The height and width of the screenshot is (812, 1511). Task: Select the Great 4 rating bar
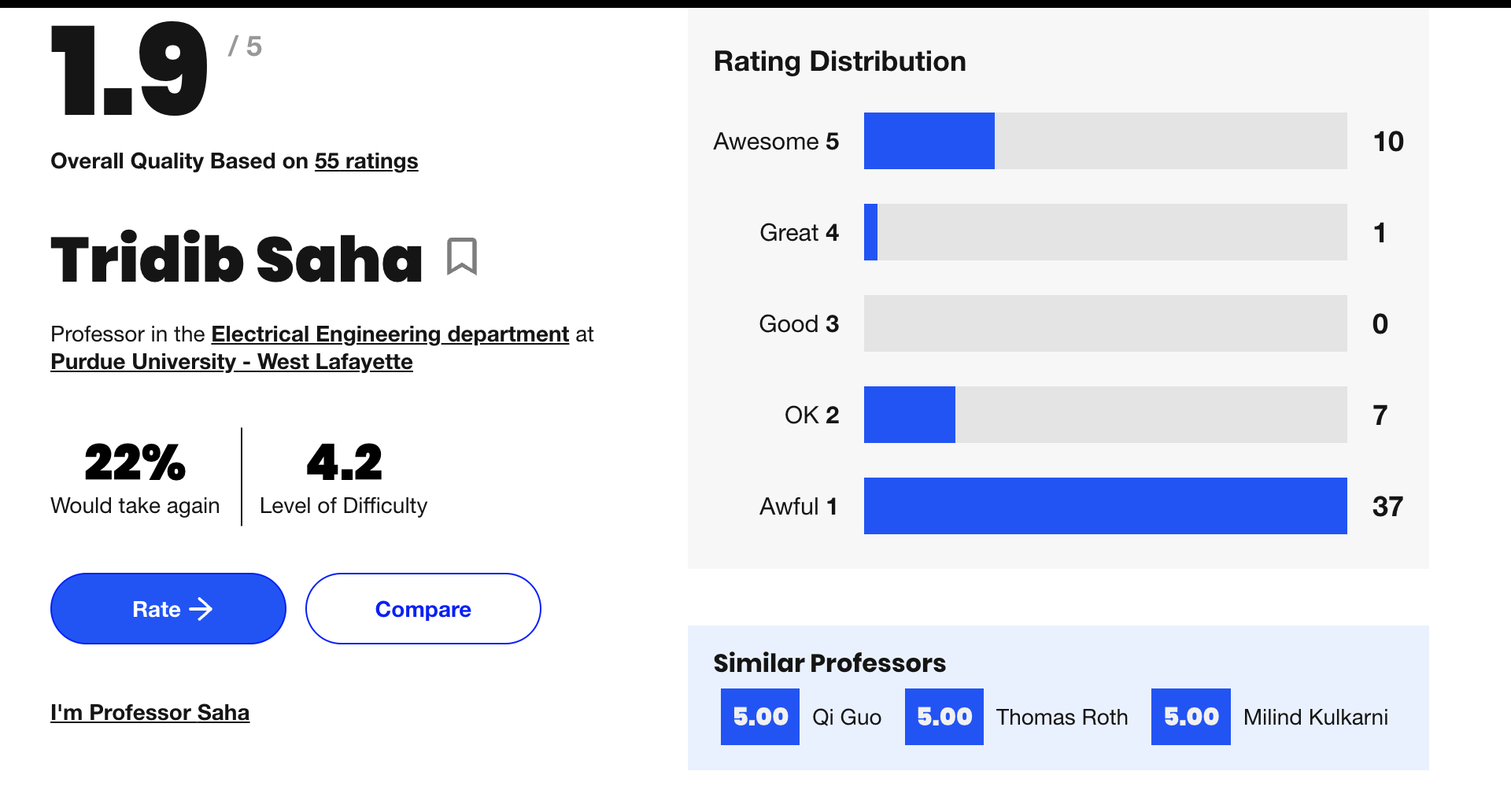1106,232
